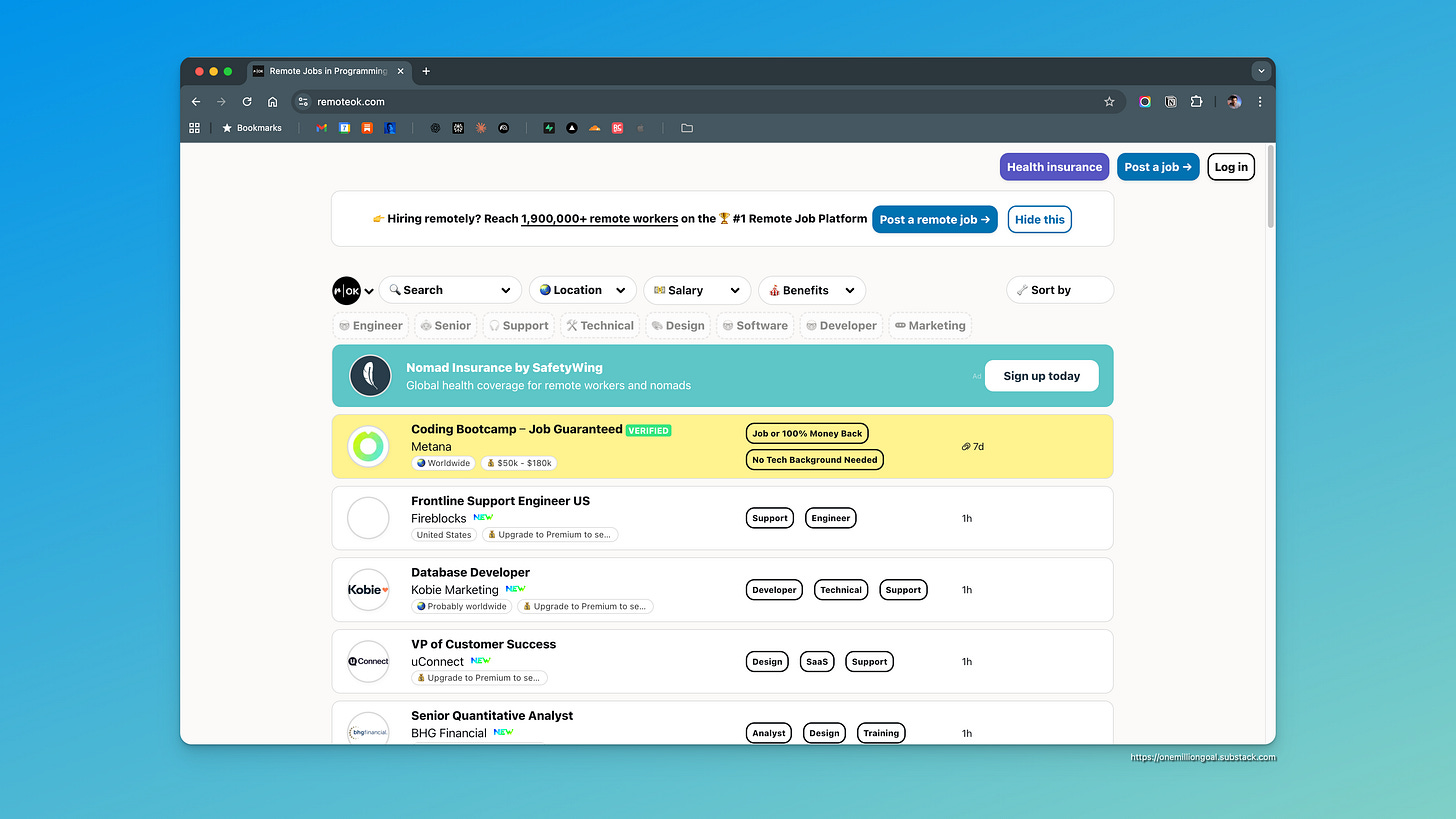The height and width of the screenshot is (819, 1456).
Task: Open the Vercel triangle bookmark
Action: (571, 128)
